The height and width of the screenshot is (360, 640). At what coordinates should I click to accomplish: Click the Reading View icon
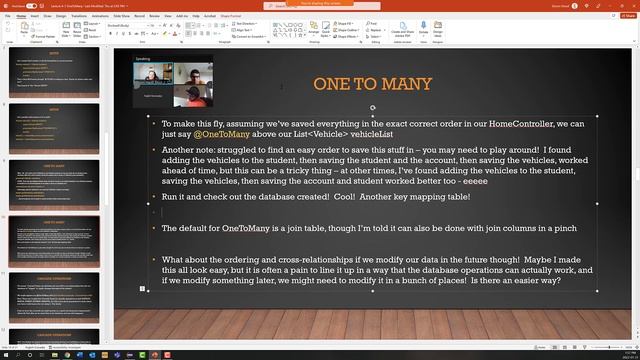pyautogui.click(x=574, y=347)
